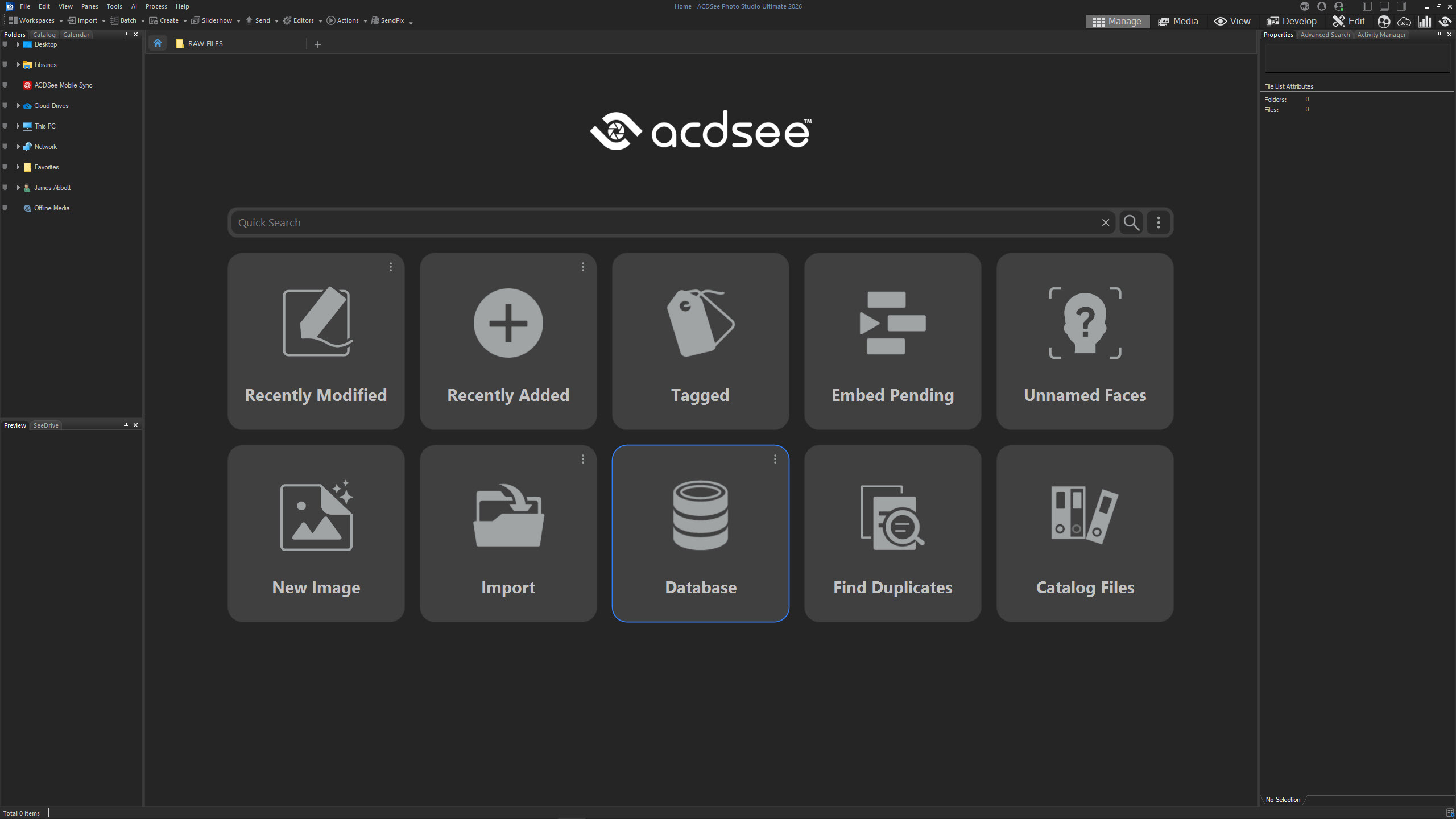
Task: Open Quick Search options three-dot menu
Action: 1159,222
